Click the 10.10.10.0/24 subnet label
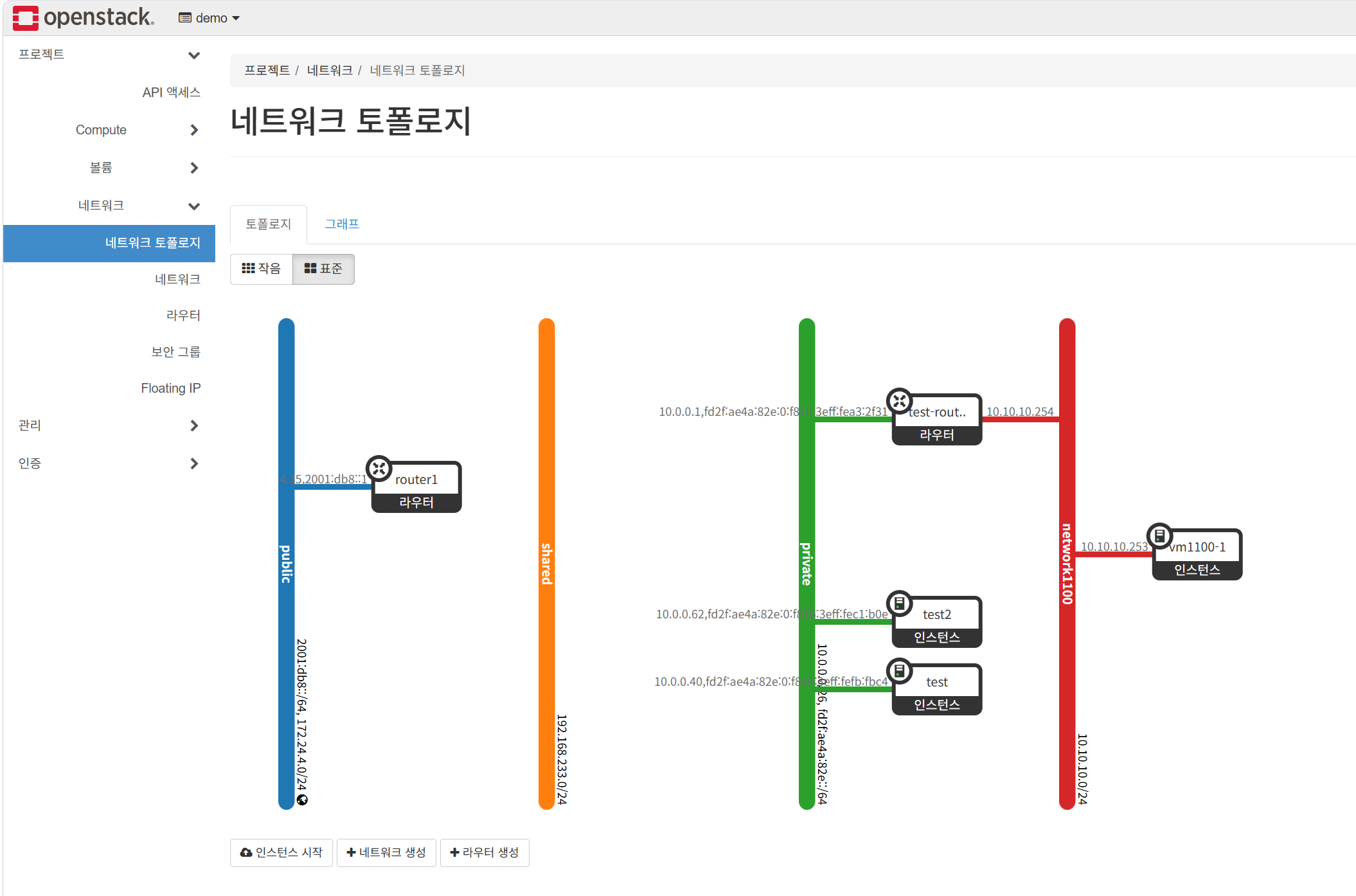This screenshot has width=1356, height=896. coord(1082,769)
